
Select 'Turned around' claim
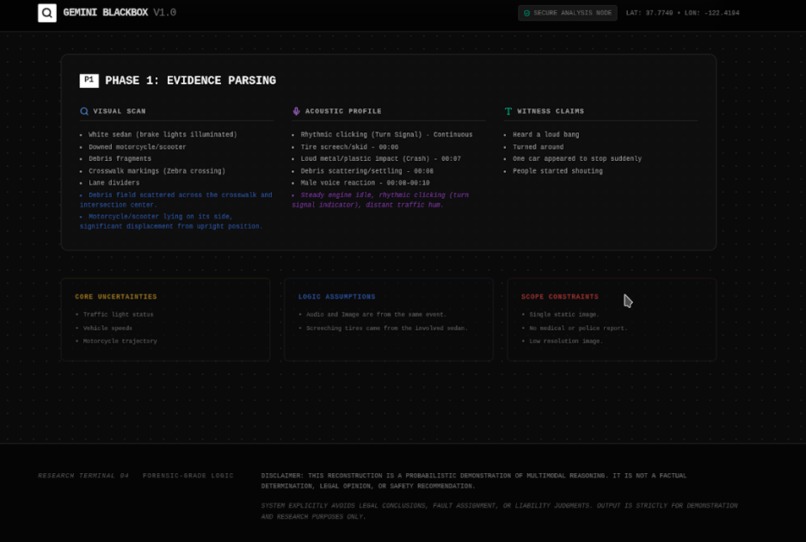tap(538, 147)
